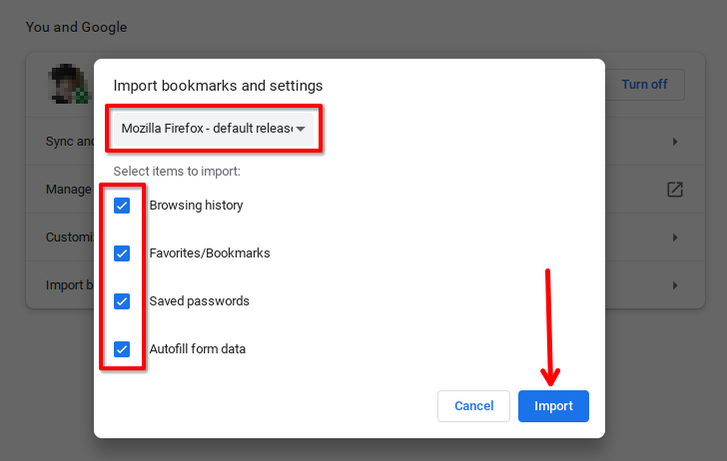Open the external link icon in Manage row
This screenshot has width=727, height=461.
(x=675, y=189)
